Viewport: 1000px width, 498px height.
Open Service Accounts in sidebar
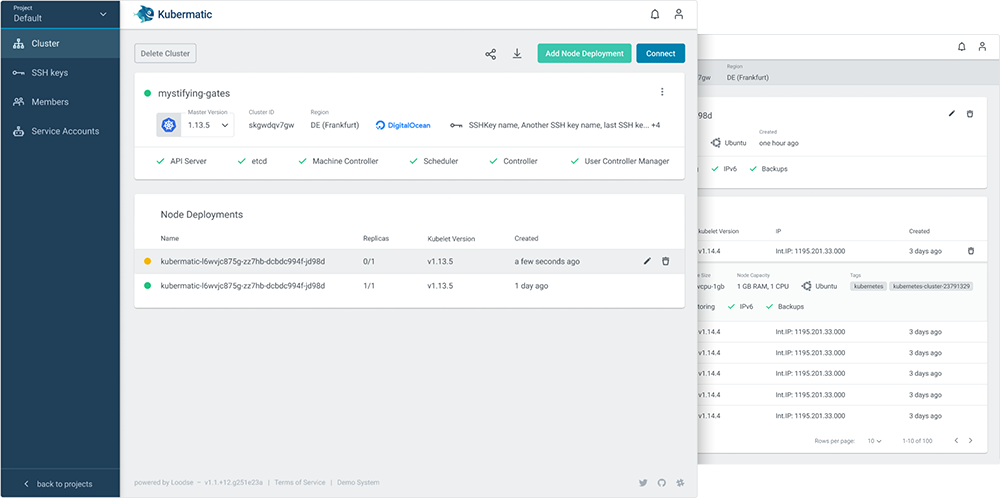tap(60, 131)
